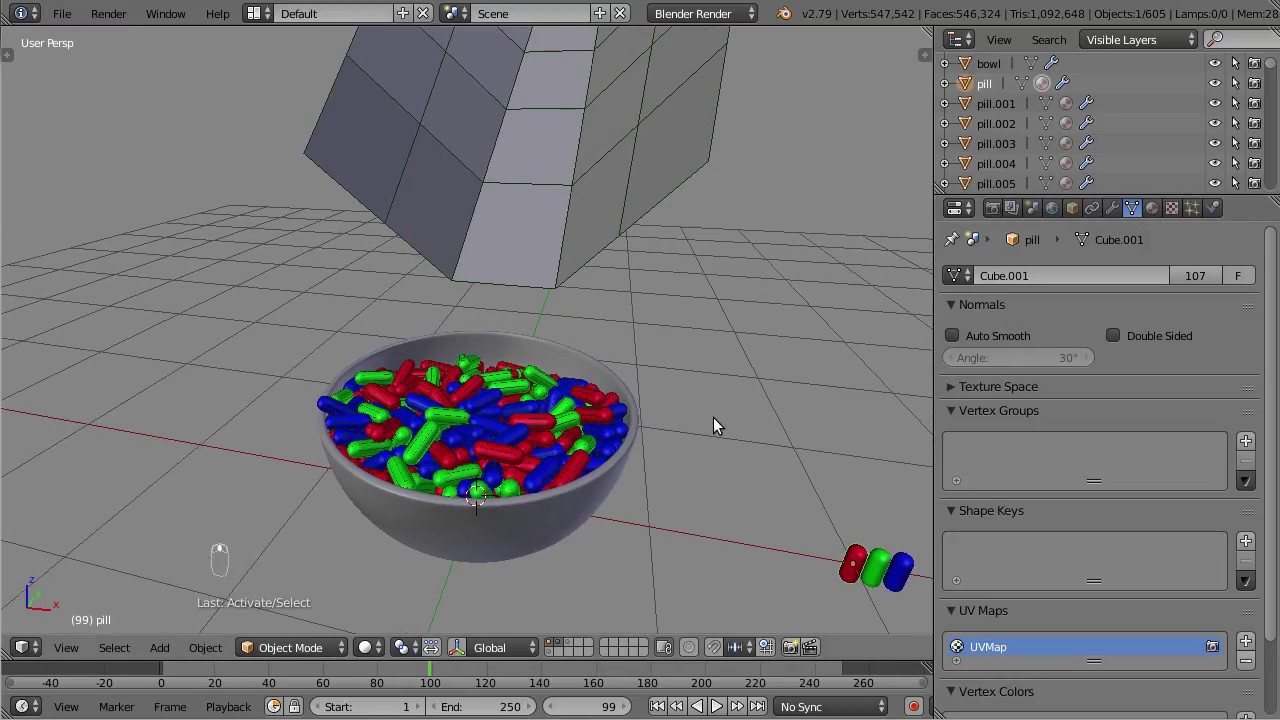Viewport: 1280px width, 720px height.
Task: Click the Angle slider in Normals panel
Action: [1020, 357]
